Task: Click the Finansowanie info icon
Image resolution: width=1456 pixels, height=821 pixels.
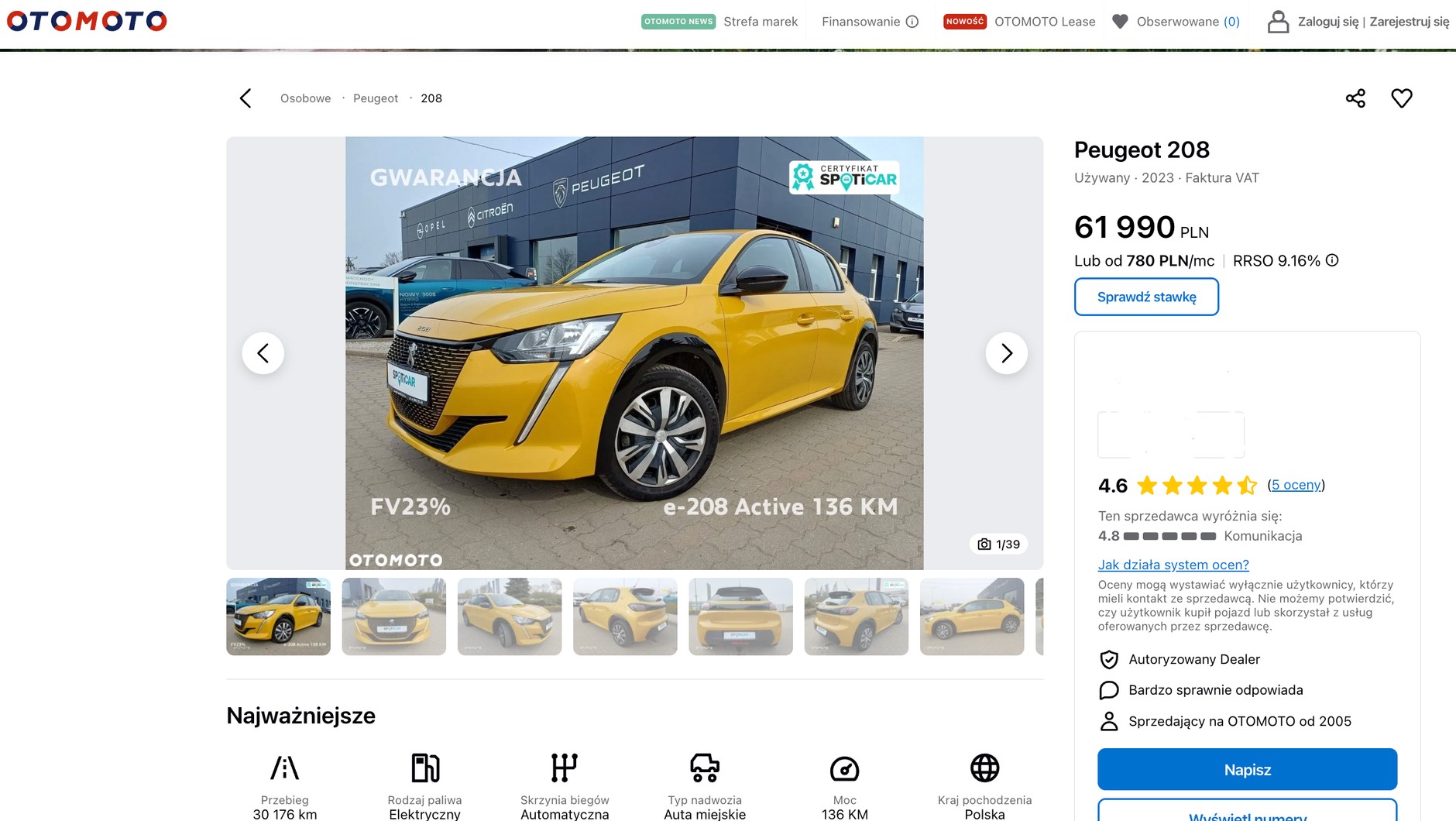Action: click(912, 22)
